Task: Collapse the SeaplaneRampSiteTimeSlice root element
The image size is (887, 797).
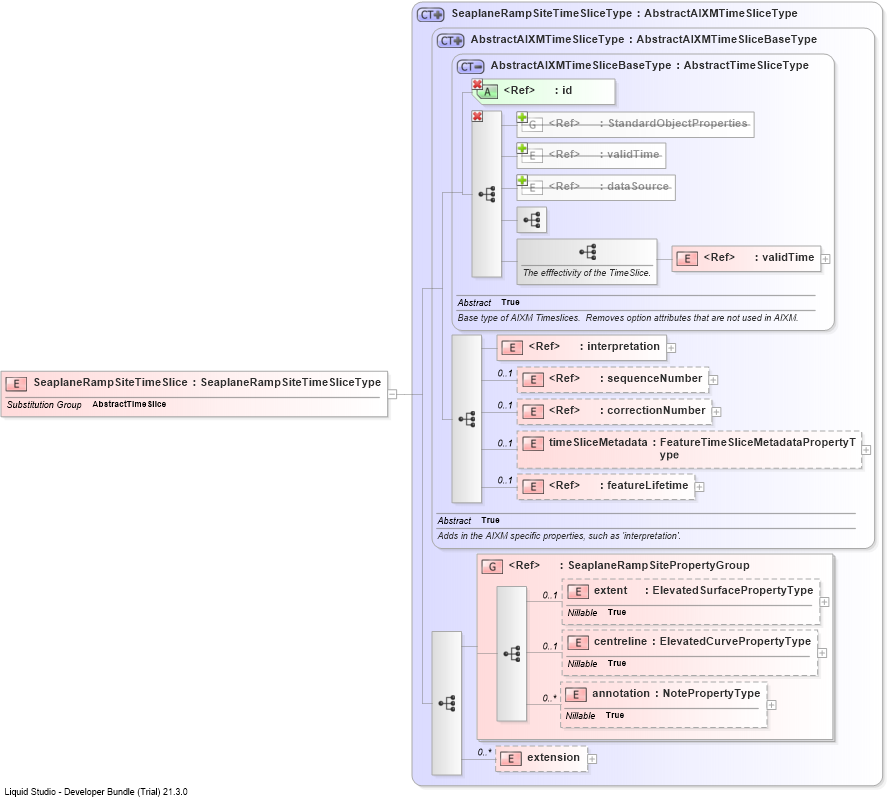Action: click(392, 394)
